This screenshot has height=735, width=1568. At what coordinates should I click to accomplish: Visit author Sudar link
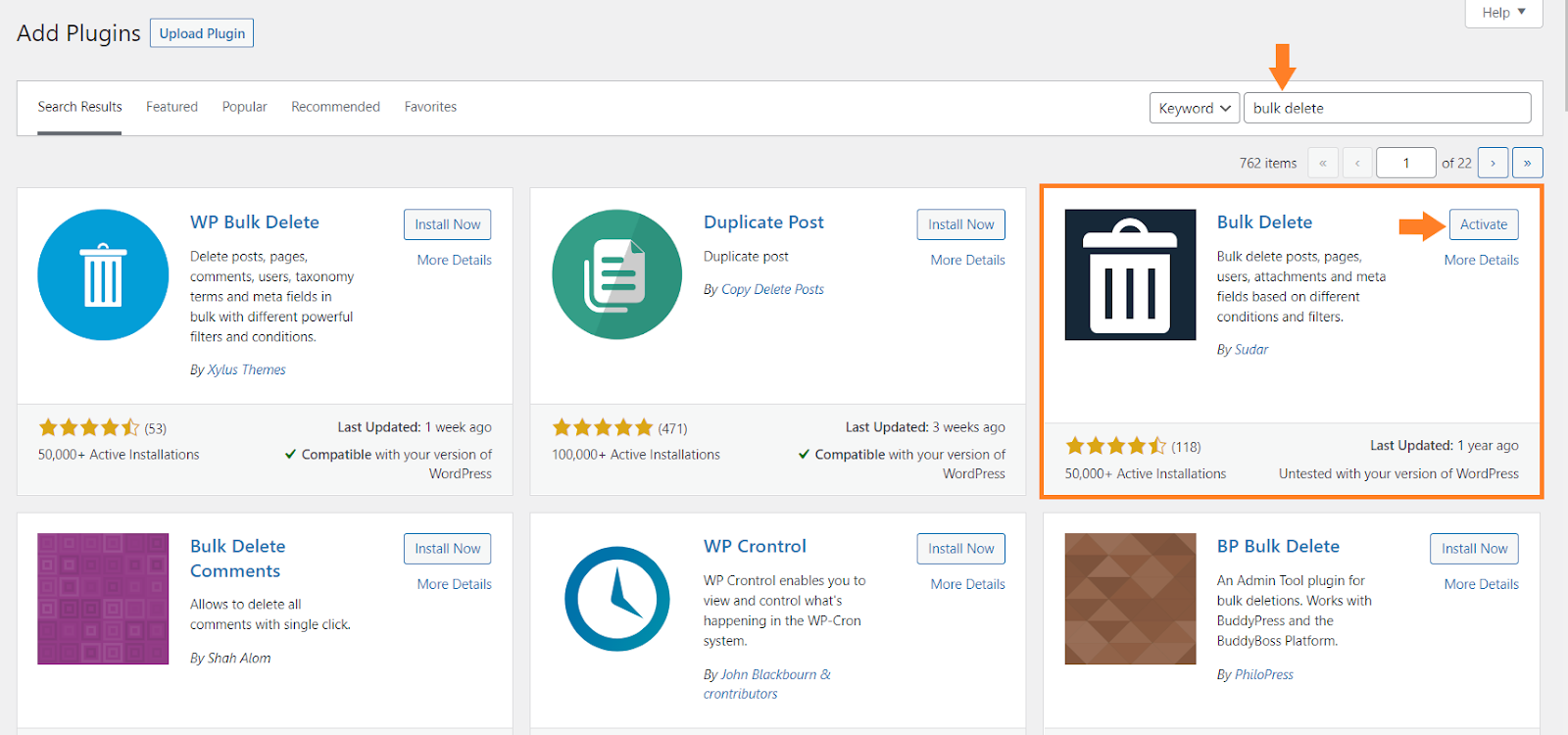click(x=1250, y=350)
